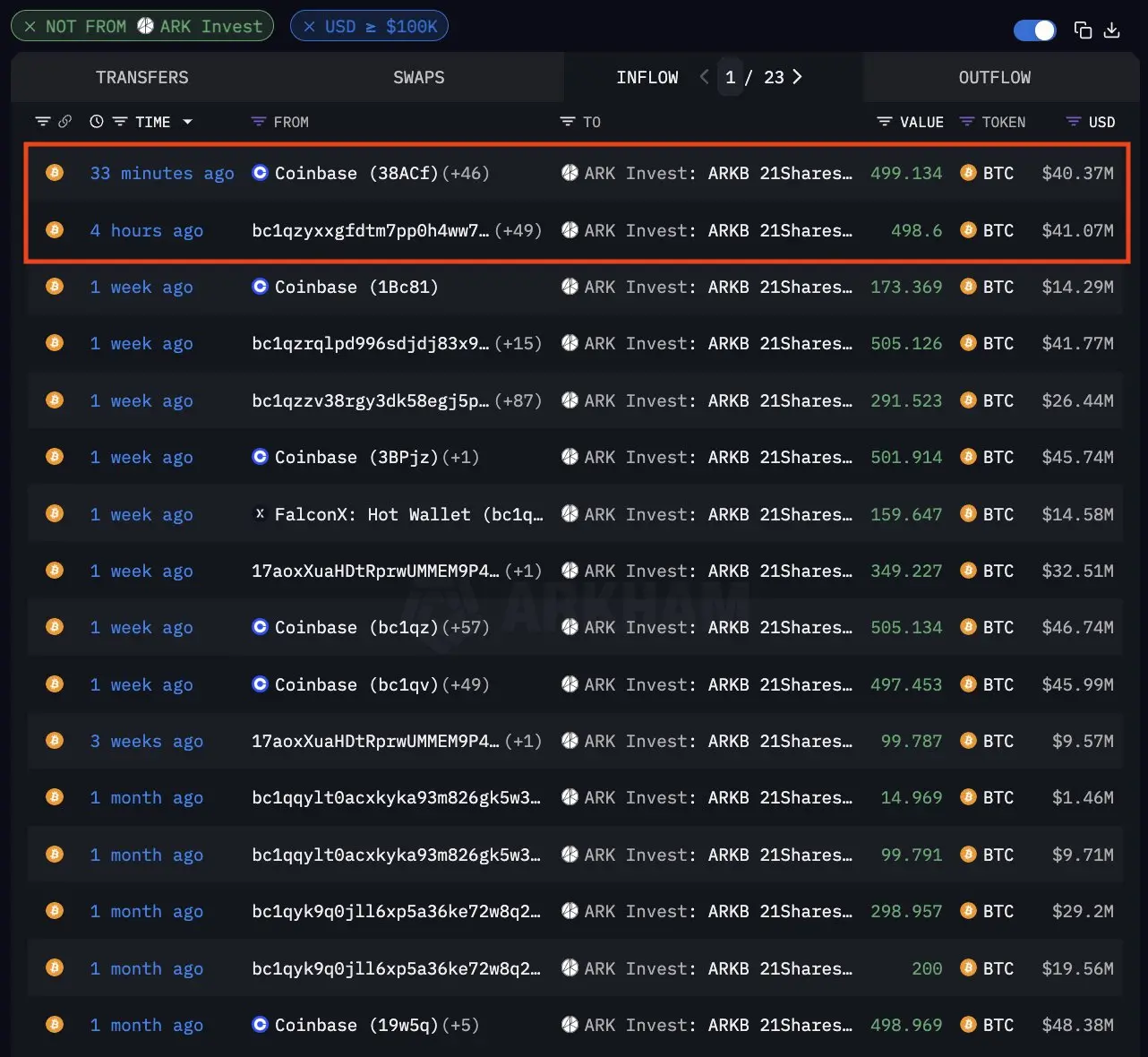Toggle the blue switch at top right

(x=1034, y=30)
